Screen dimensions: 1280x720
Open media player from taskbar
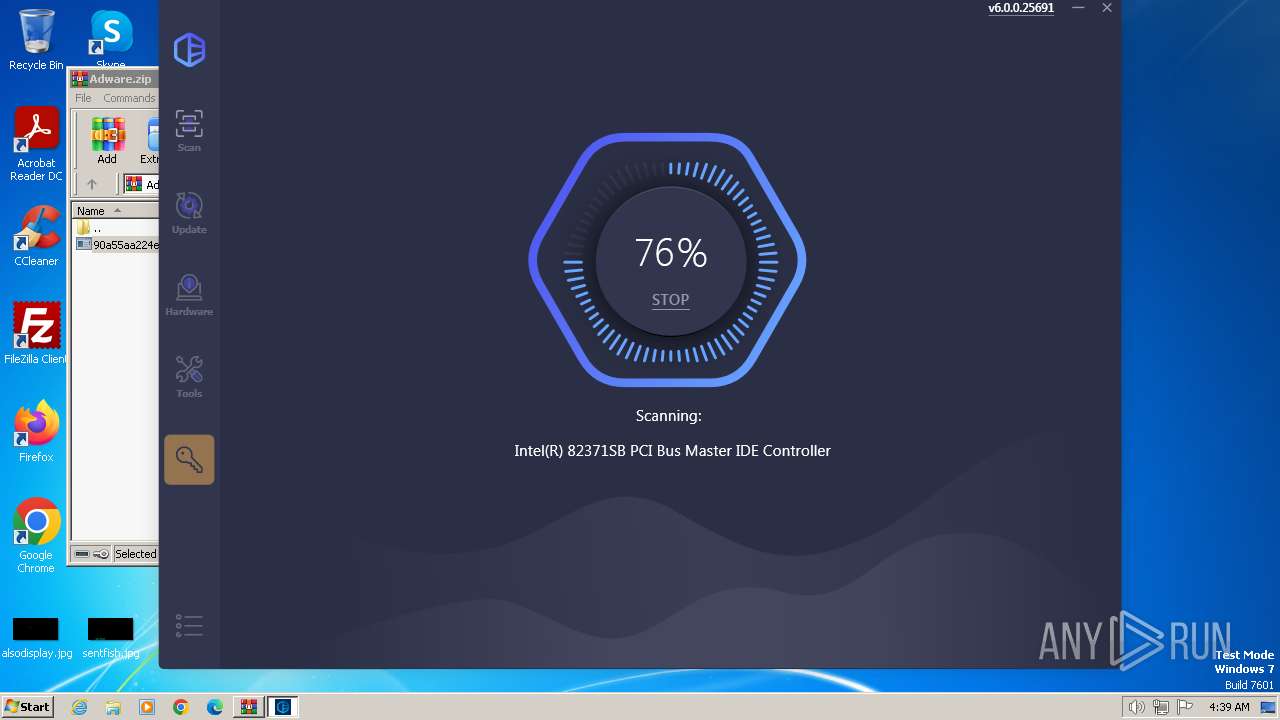(x=147, y=707)
